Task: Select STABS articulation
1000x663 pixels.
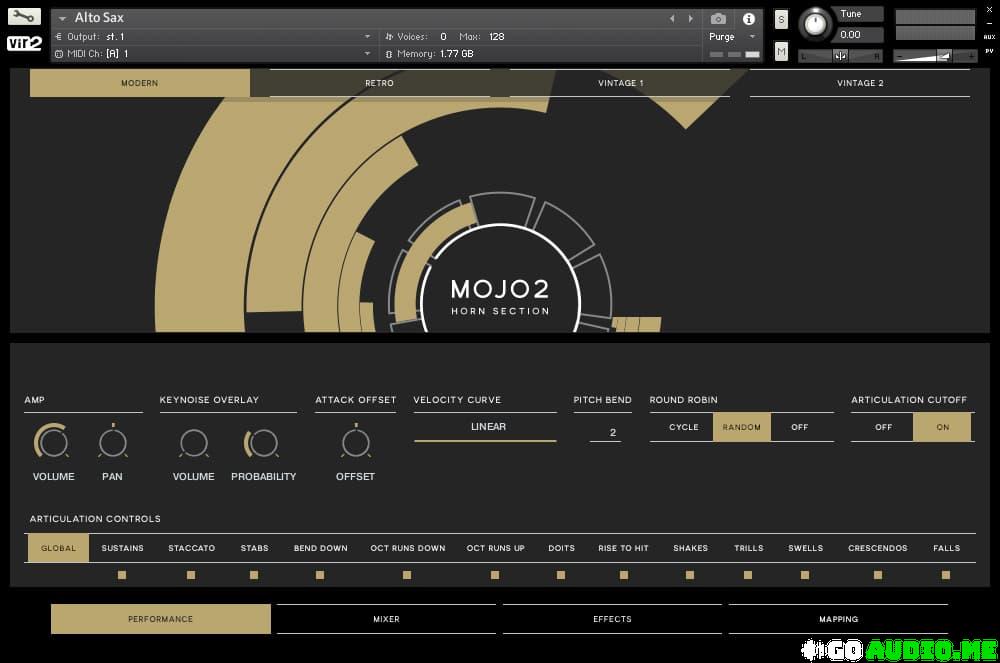Action: (x=254, y=548)
